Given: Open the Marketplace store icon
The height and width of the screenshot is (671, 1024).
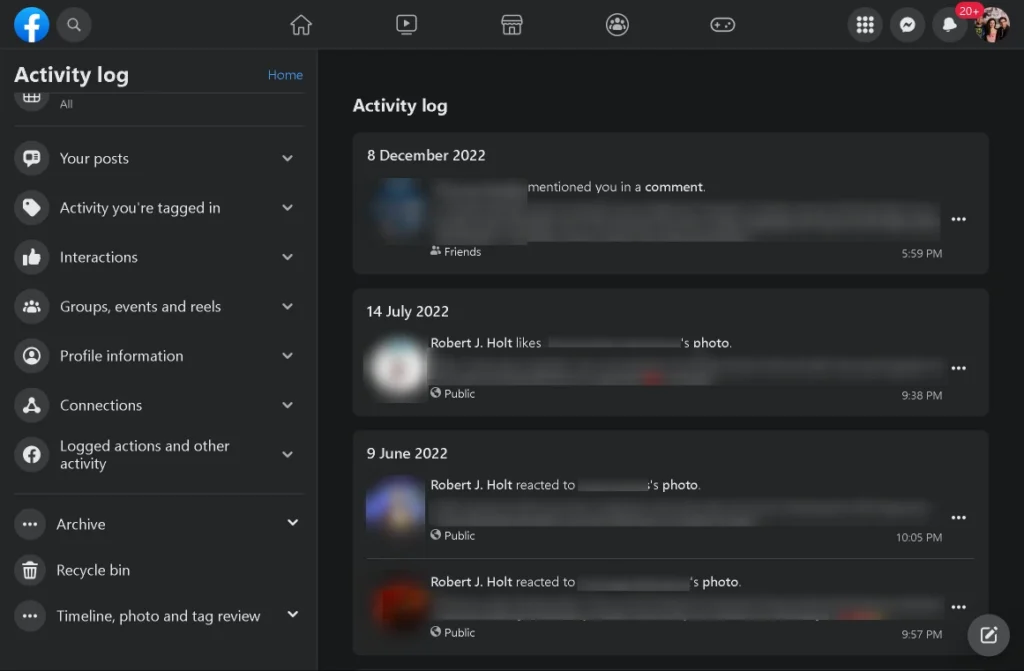Looking at the screenshot, I should tap(512, 25).
